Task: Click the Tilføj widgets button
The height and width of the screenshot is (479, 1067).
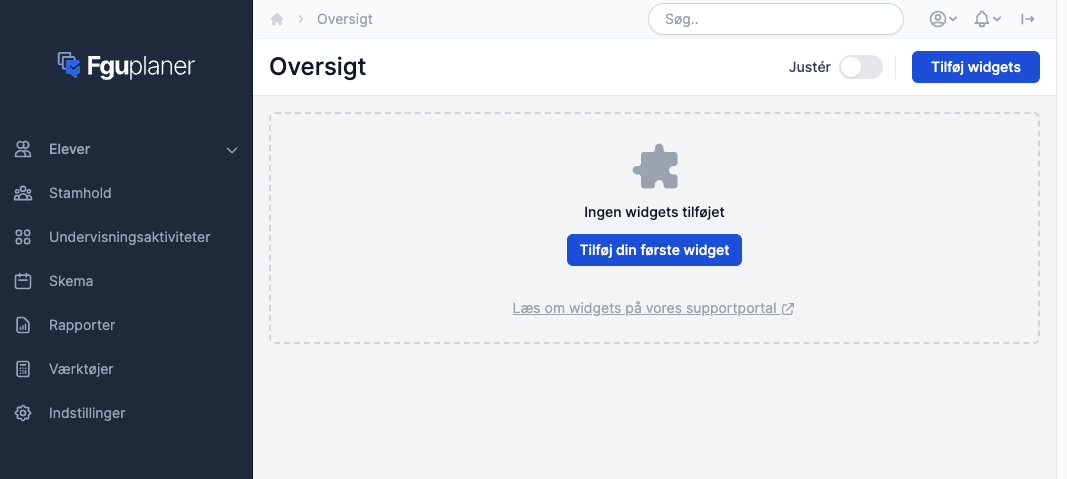Action: [976, 67]
